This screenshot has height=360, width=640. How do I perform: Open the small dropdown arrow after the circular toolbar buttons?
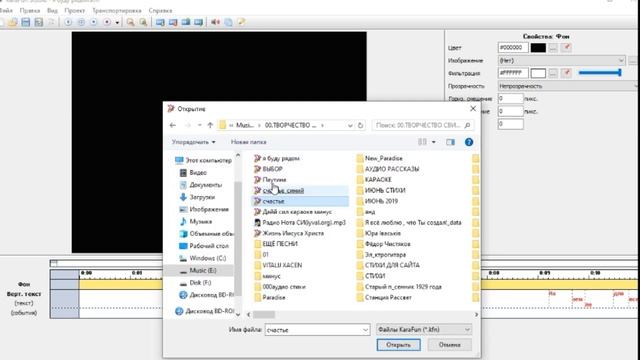click(x=117, y=22)
